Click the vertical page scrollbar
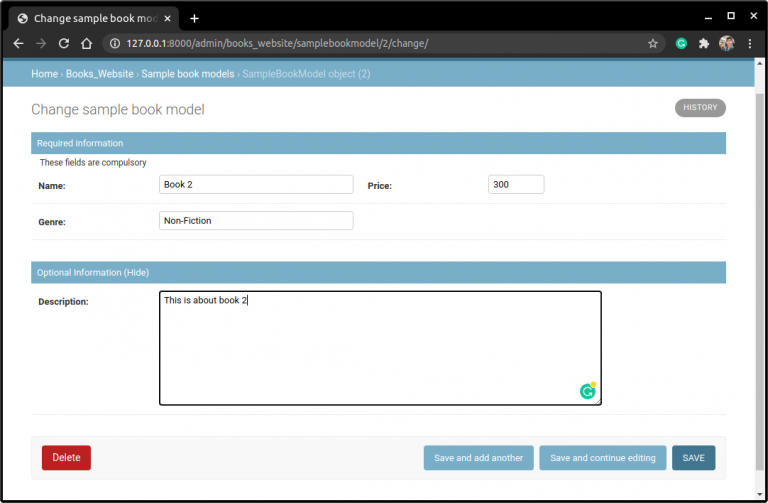This screenshot has height=503, width=768. coord(760,280)
